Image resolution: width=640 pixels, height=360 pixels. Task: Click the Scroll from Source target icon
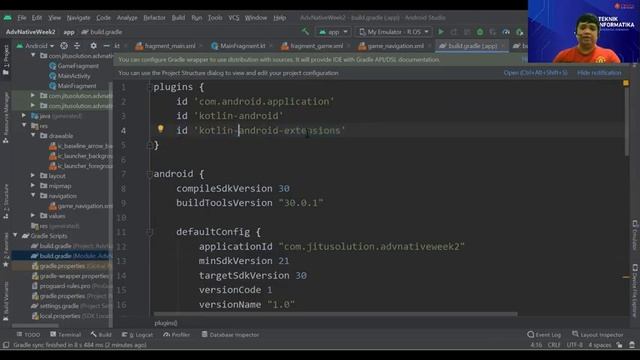[x=64, y=46]
